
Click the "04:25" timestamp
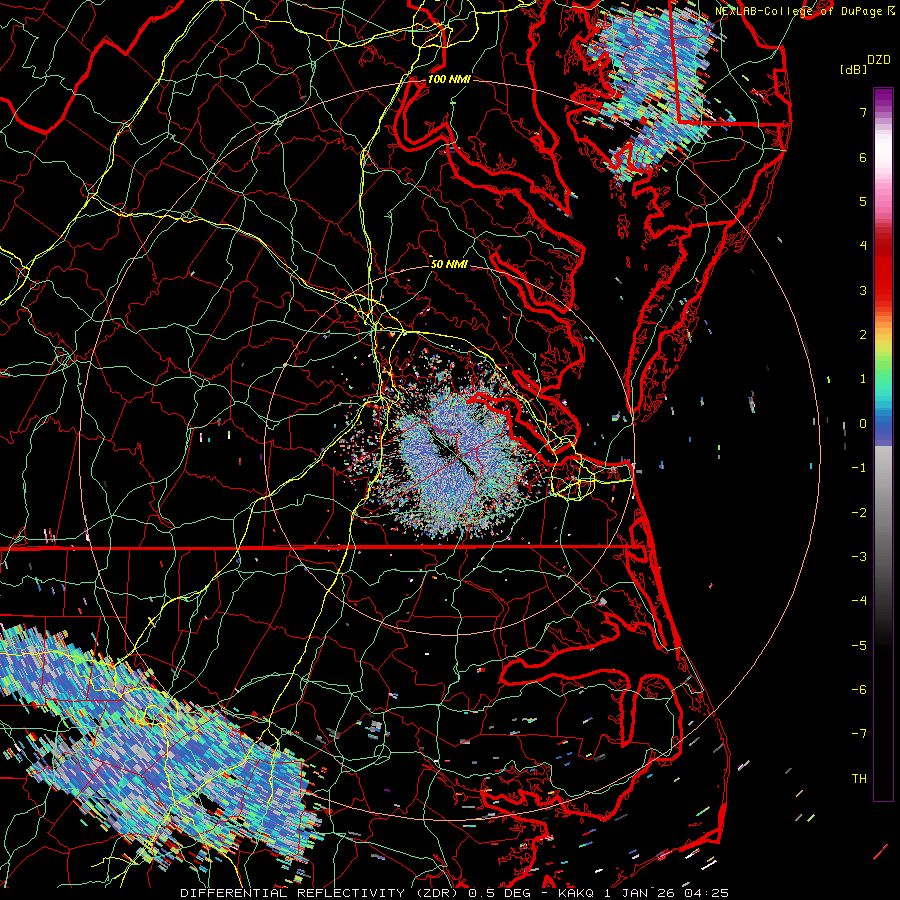click(x=708, y=893)
